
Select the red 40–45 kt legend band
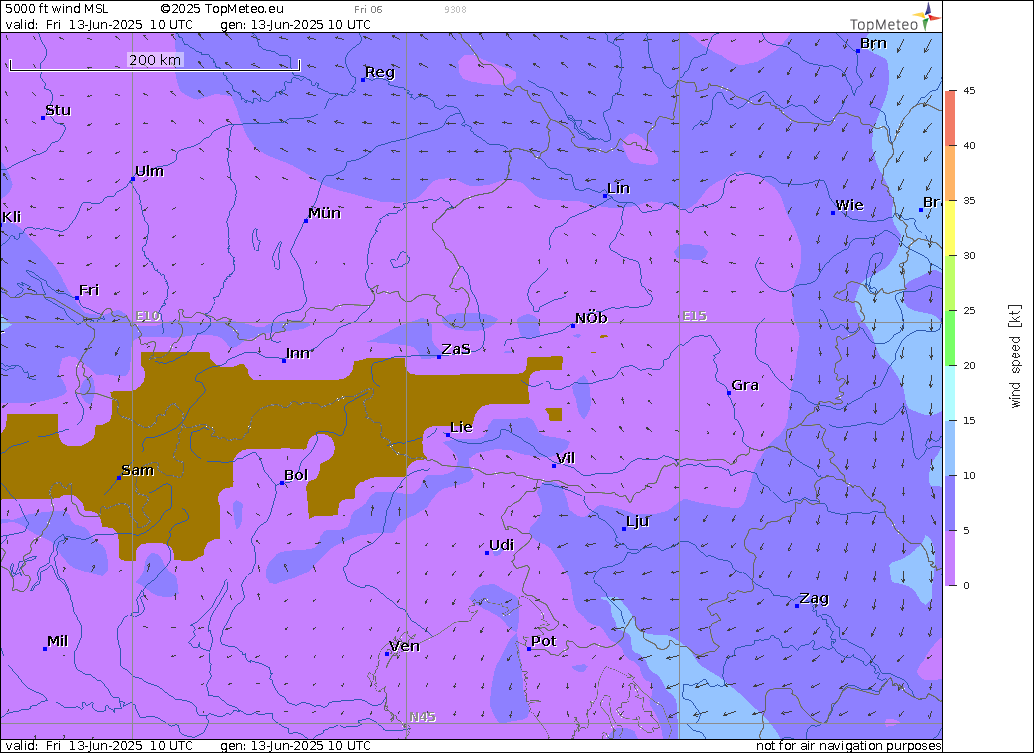(950, 118)
